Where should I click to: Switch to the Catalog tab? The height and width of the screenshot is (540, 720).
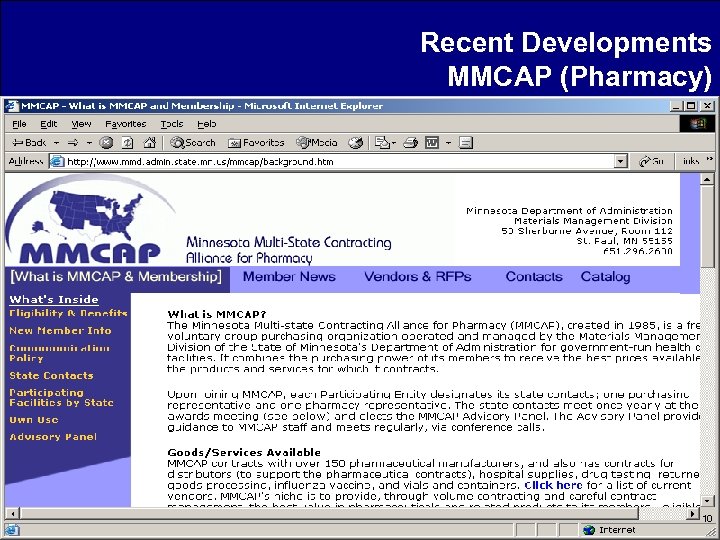point(605,276)
